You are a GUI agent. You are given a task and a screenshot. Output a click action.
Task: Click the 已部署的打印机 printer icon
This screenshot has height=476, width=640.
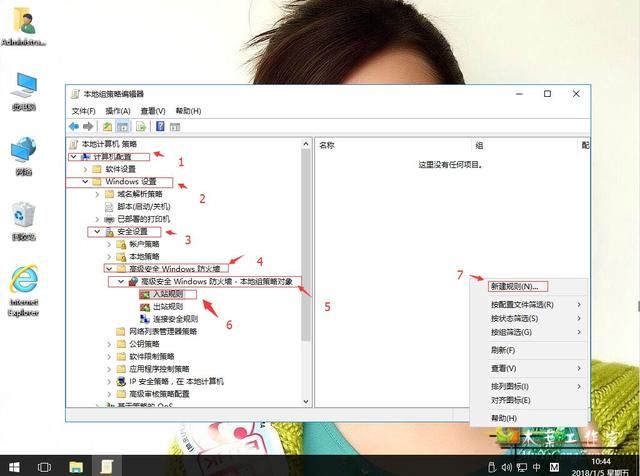click(109, 219)
